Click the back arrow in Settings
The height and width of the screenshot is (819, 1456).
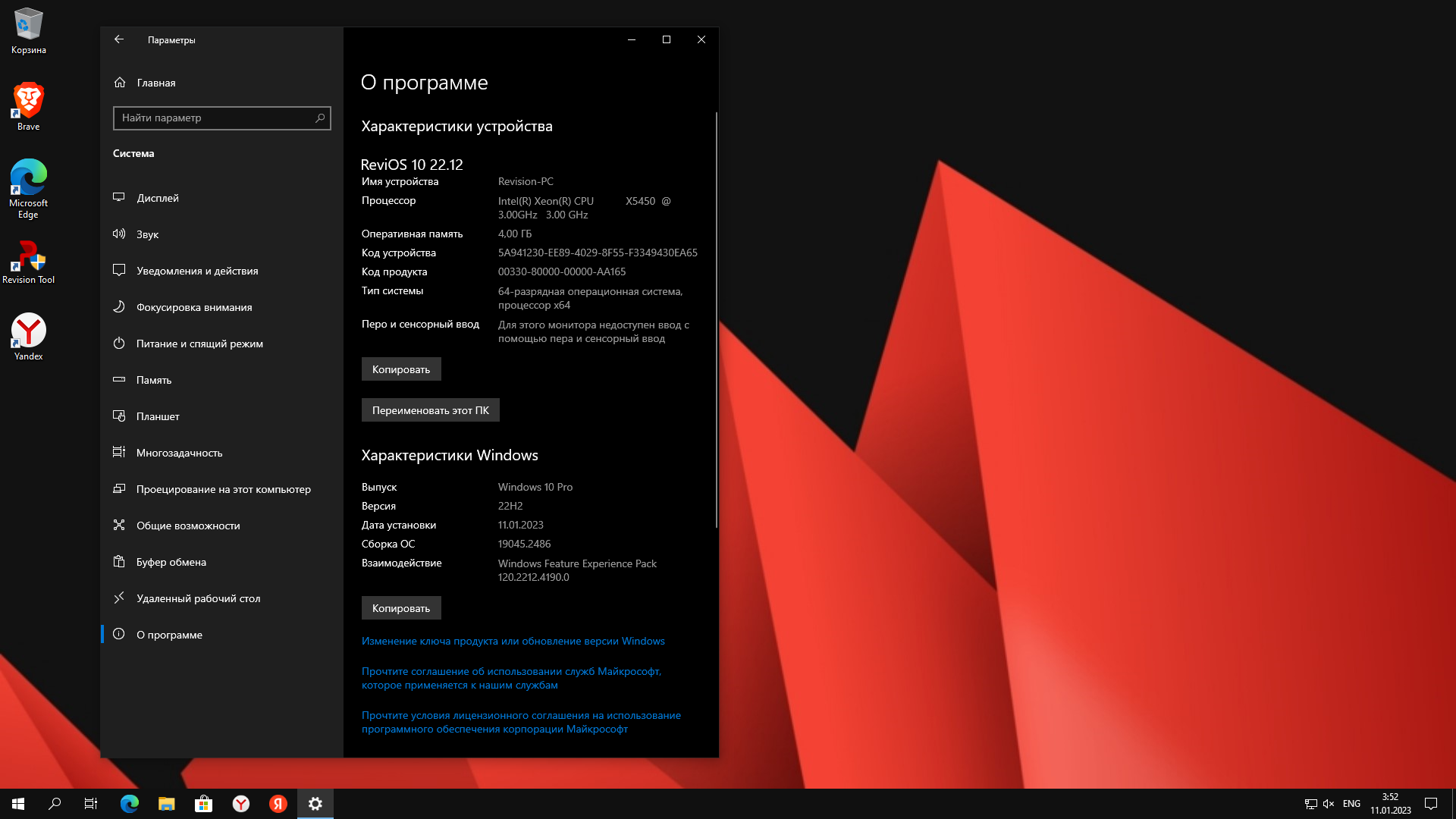(119, 39)
